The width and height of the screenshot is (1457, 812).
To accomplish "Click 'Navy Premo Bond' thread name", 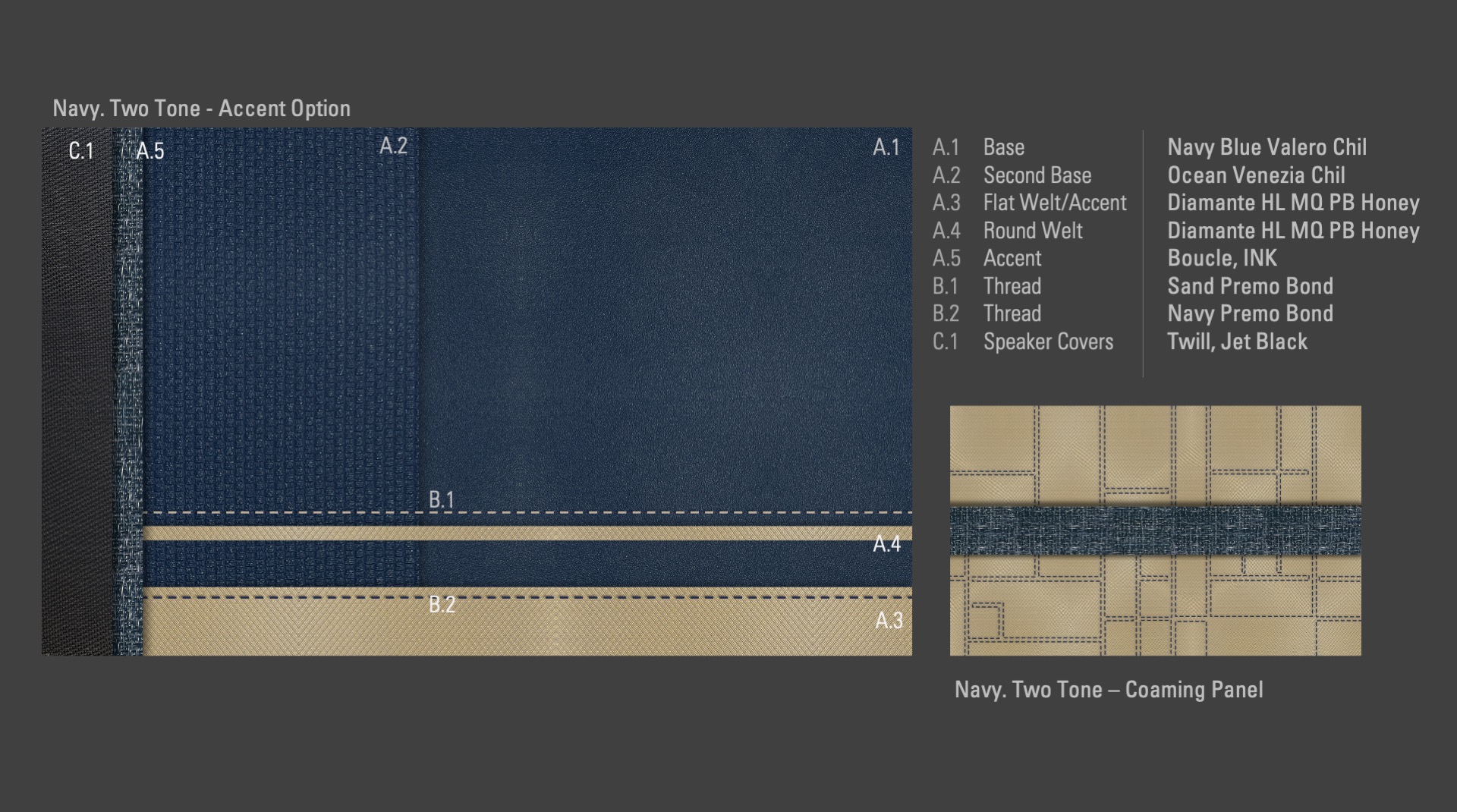I will pos(1250,313).
